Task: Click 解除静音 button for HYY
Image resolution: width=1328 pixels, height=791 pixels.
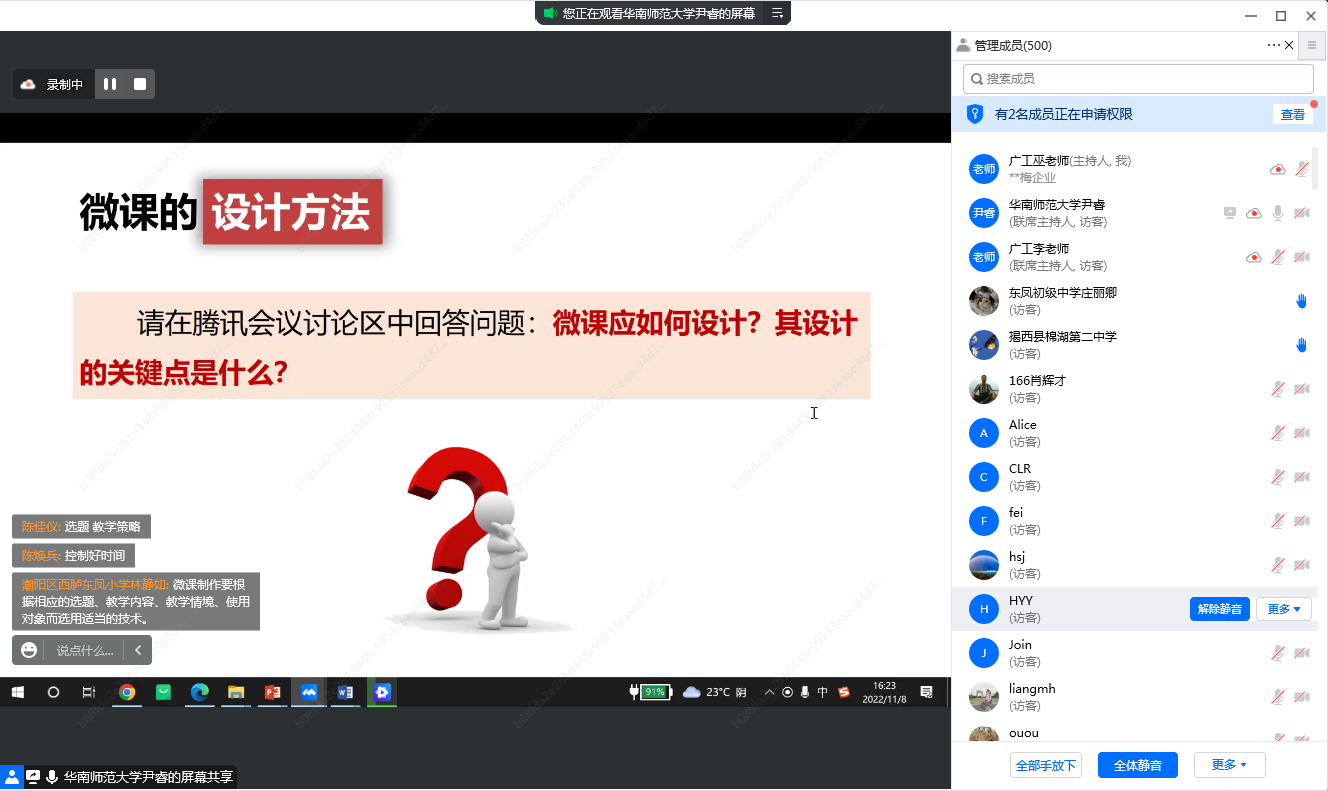Action: (1219, 609)
